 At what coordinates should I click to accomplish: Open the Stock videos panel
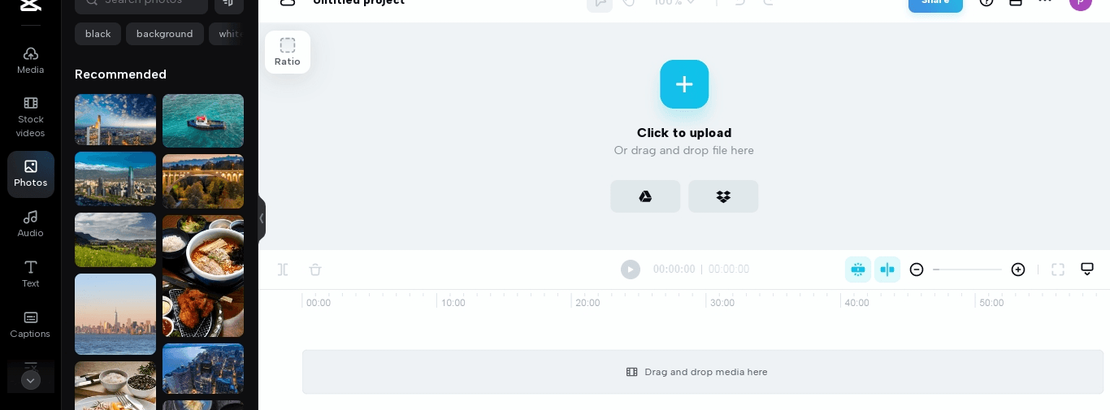pyautogui.click(x=30, y=118)
